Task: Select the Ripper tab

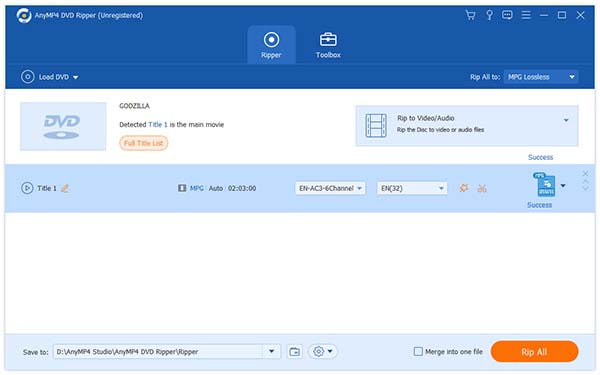Action: click(271, 45)
